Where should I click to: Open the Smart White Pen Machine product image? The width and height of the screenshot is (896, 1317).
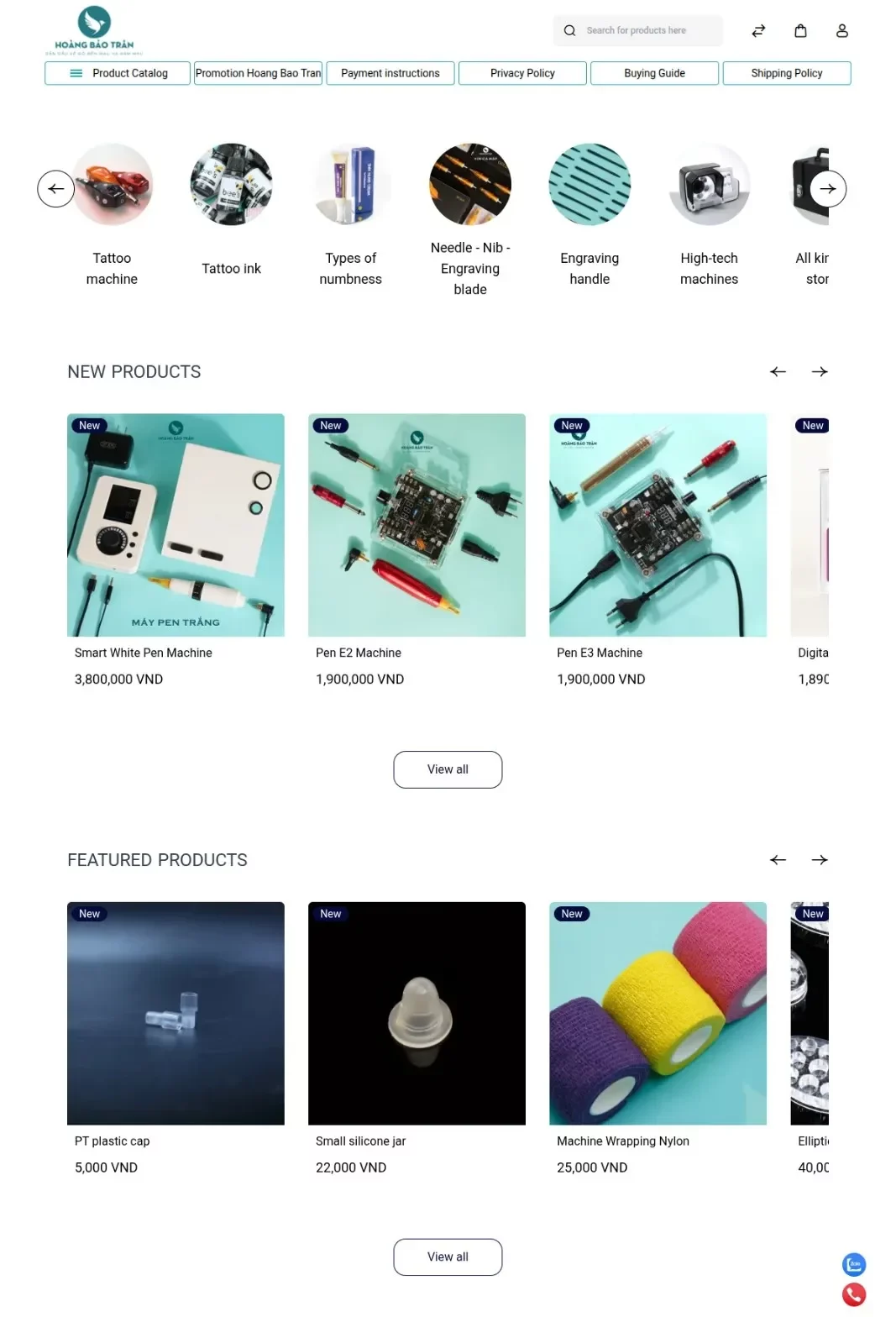point(176,525)
